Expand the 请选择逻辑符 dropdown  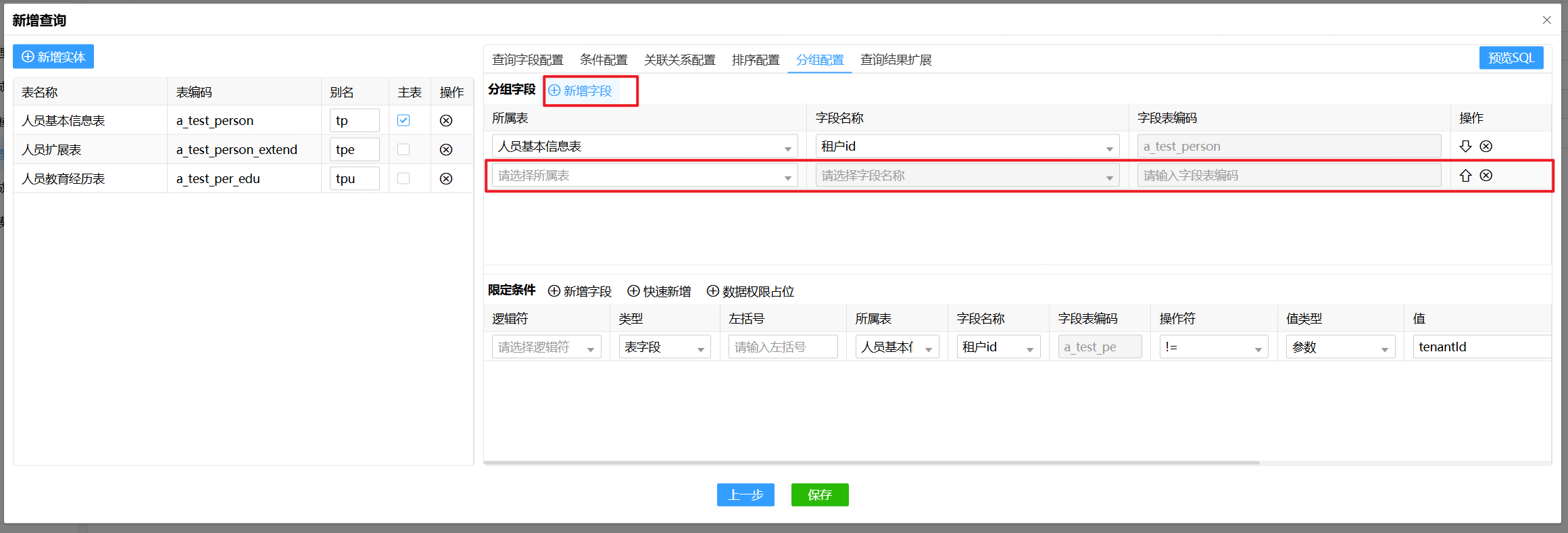[546, 347]
